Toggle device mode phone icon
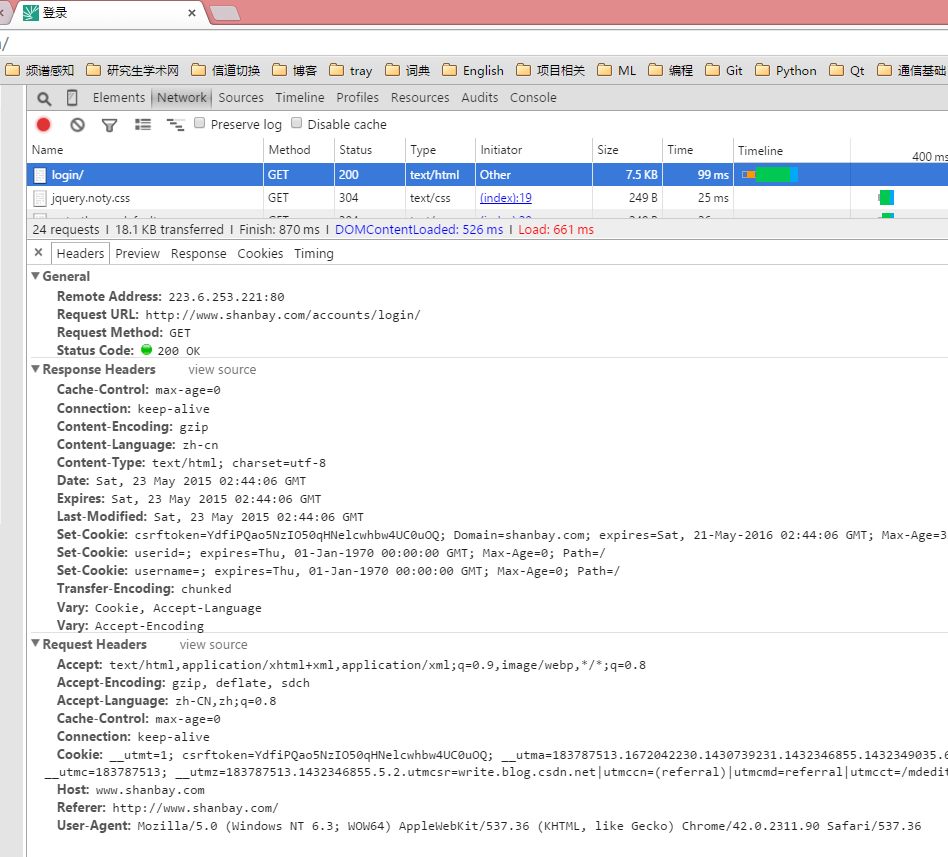This screenshot has height=857, width=948. 72,98
